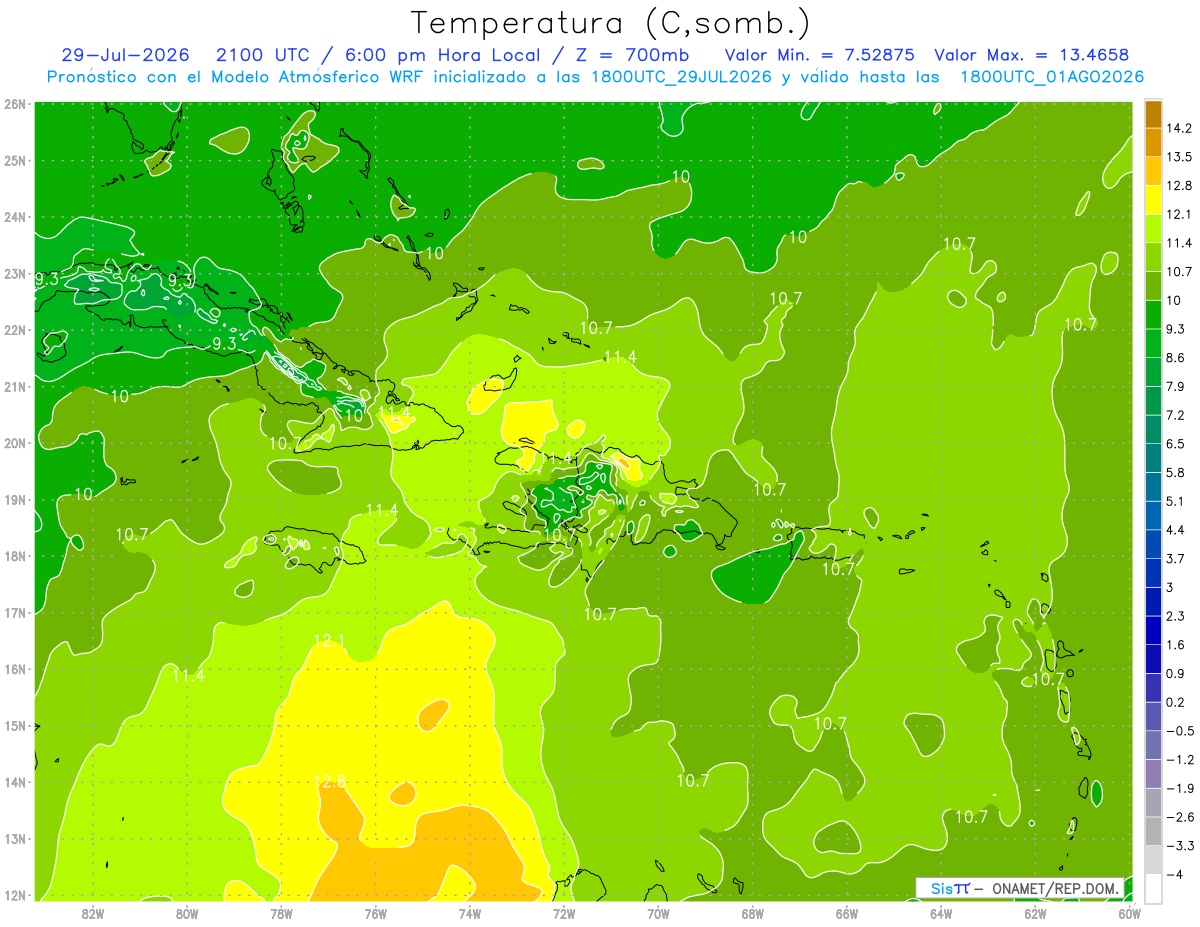The image size is (1200, 927).
Task: Click the "8.6" legend value
Action: [1176, 357]
